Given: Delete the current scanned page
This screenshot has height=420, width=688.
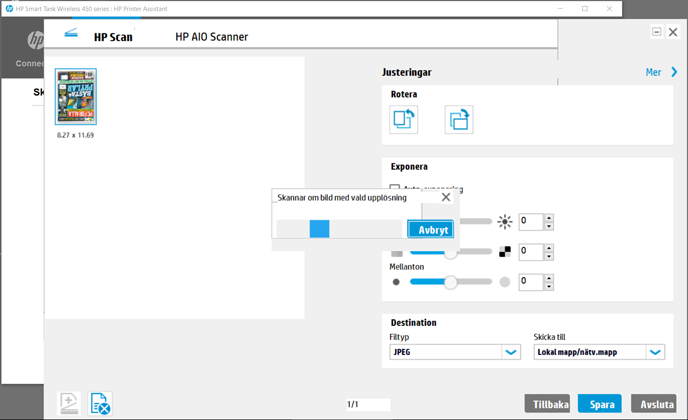Looking at the screenshot, I should 100,403.
